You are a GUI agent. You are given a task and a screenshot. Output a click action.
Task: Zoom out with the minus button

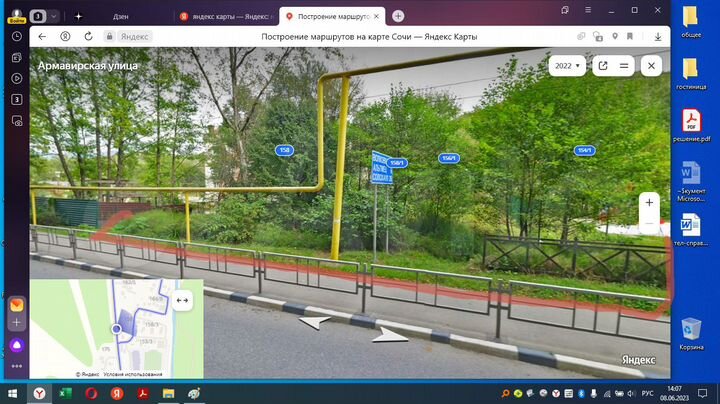point(649,223)
